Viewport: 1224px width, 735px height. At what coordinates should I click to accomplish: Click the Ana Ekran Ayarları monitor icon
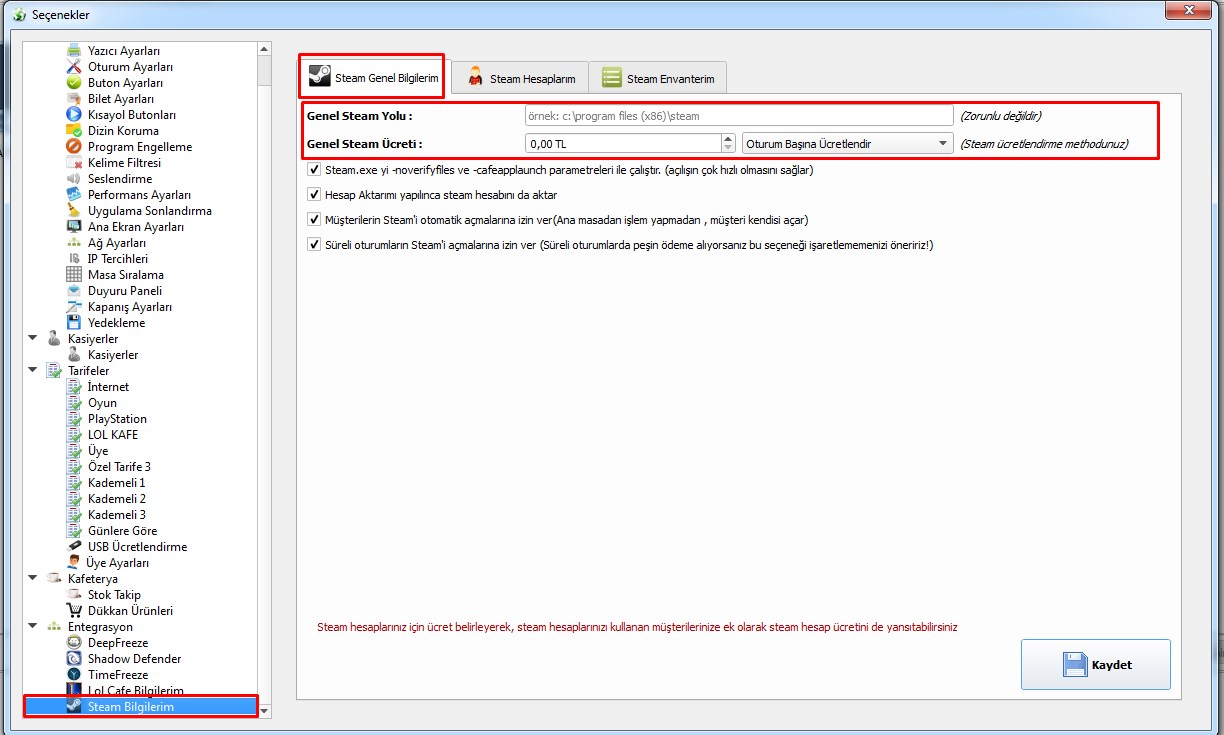pyautogui.click(x=74, y=227)
